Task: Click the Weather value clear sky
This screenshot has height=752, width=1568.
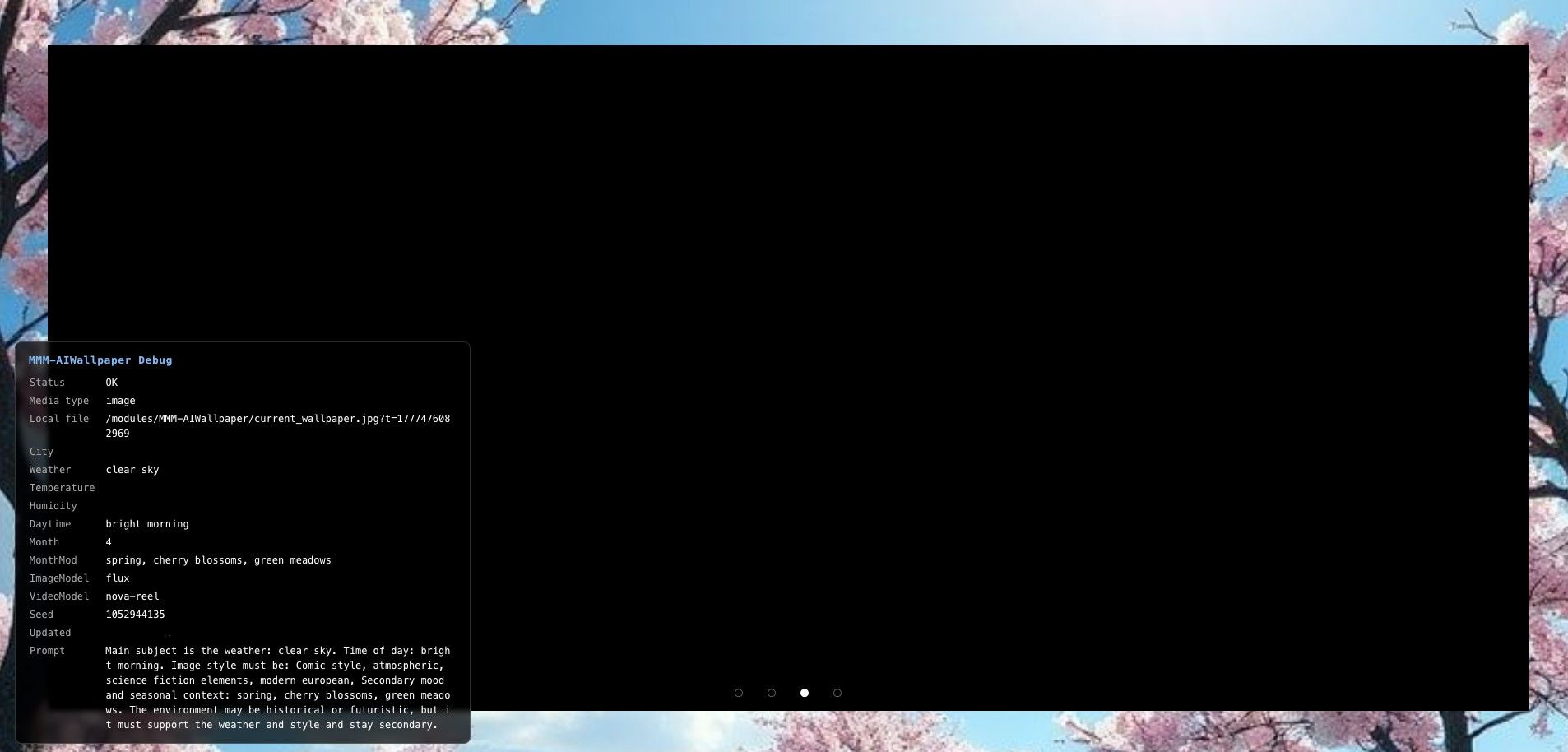Action: (x=132, y=470)
